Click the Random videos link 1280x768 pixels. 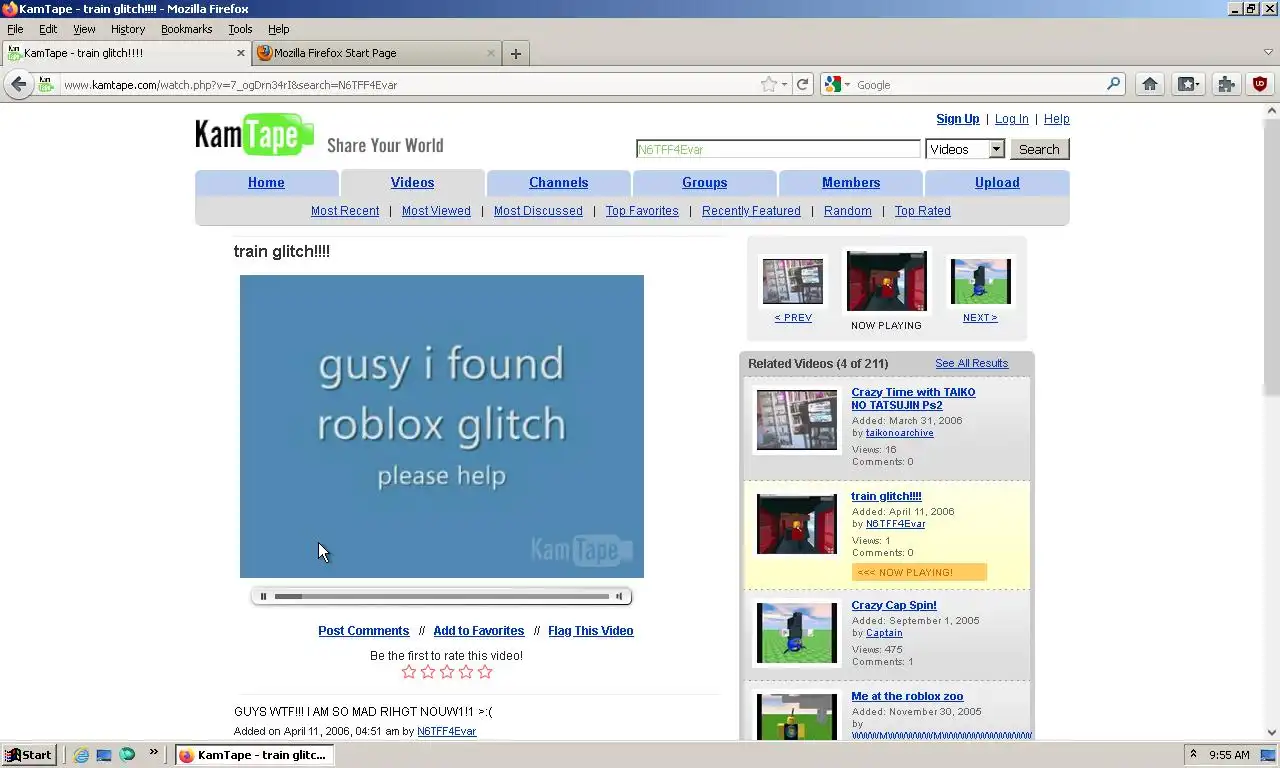point(848,211)
